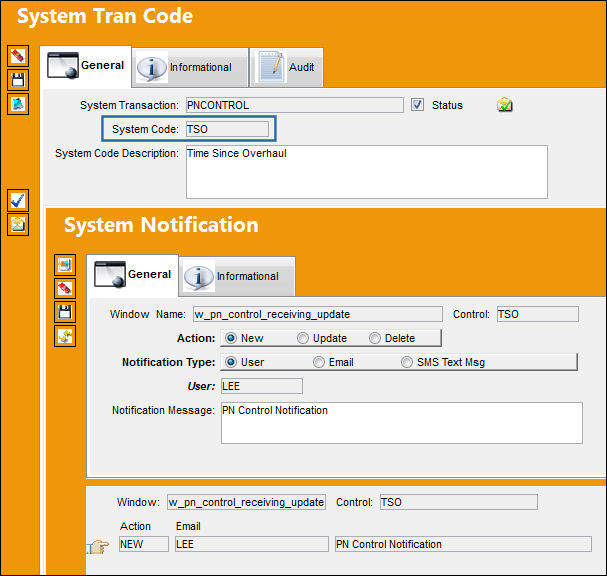Viewport: 607px width, 576px height.
Task: Open General tab in System Tran Code
Action: tap(86, 66)
